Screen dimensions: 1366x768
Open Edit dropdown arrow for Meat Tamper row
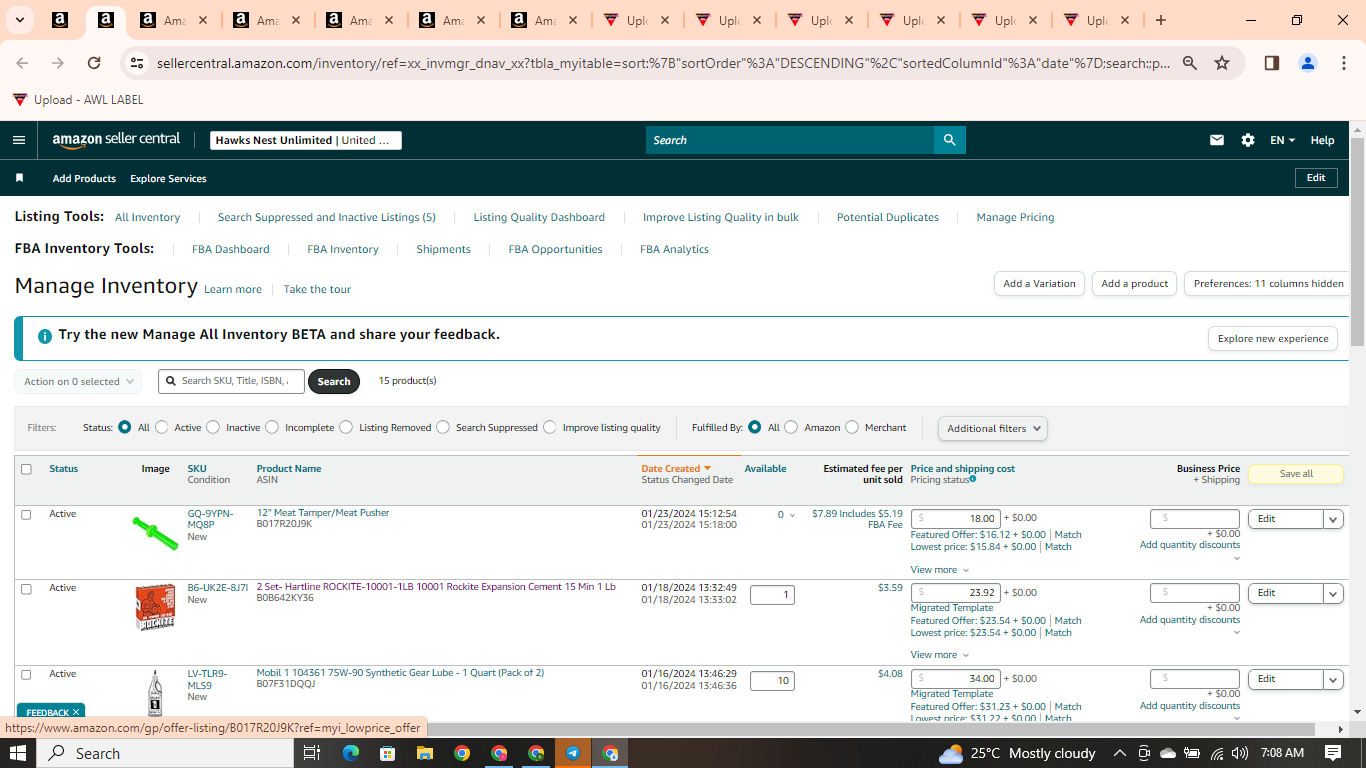(1333, 519)
